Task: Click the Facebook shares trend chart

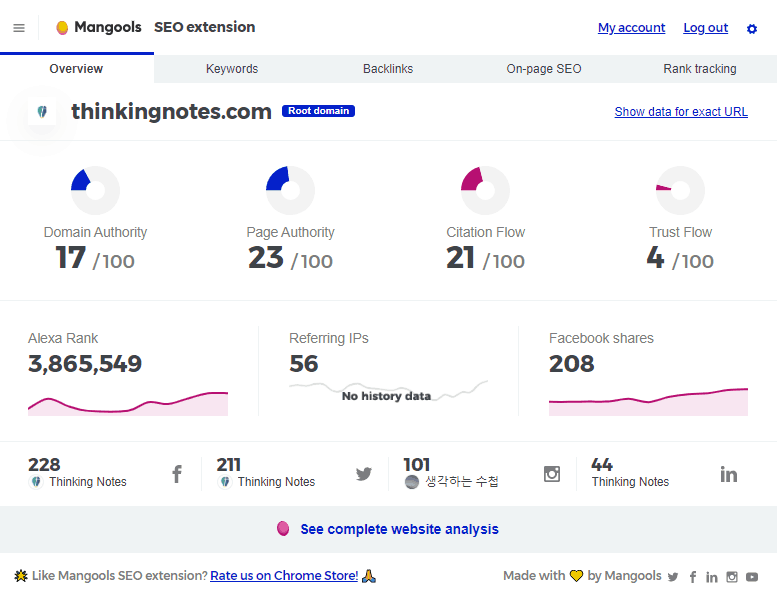Action: point(648,402)
